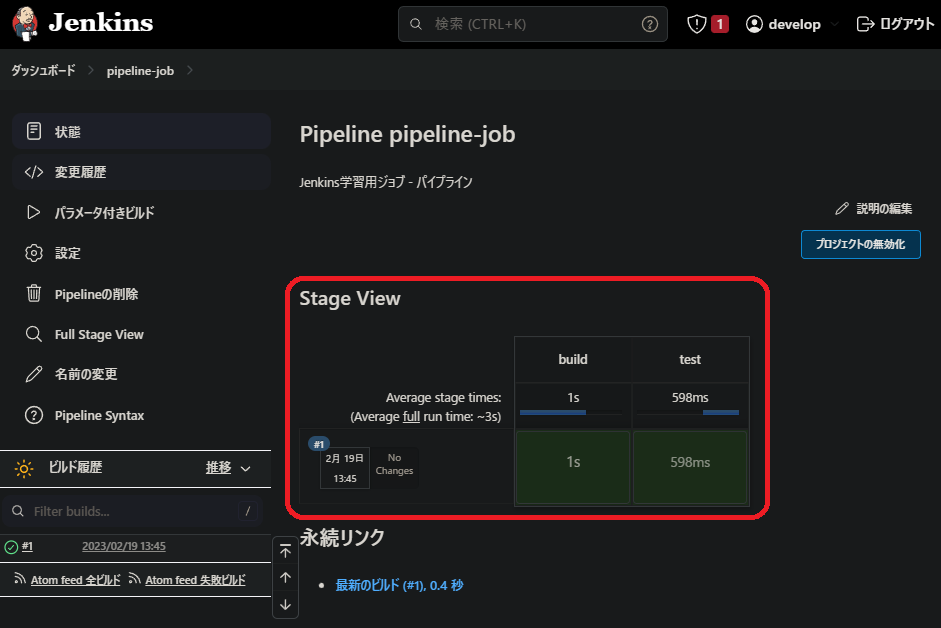The width and height of the screenshot is (941, 628).
Task: Open the search help question-mark icon
Action: point(649,24)
